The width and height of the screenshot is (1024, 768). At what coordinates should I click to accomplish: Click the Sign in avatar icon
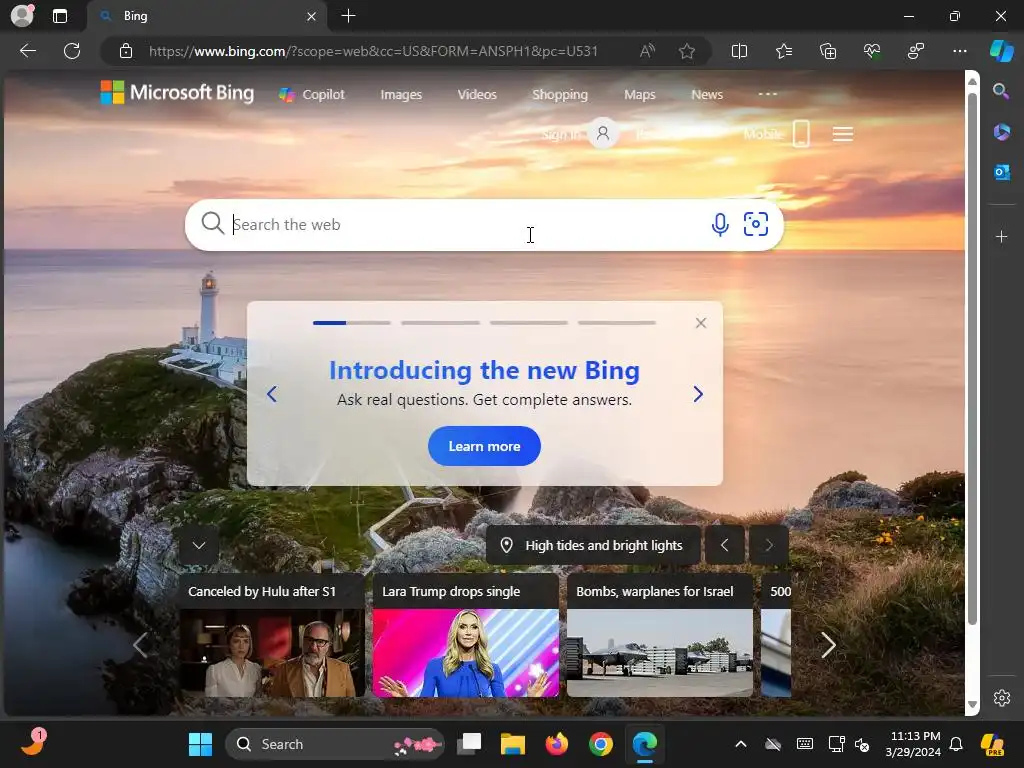coord(603,134)
